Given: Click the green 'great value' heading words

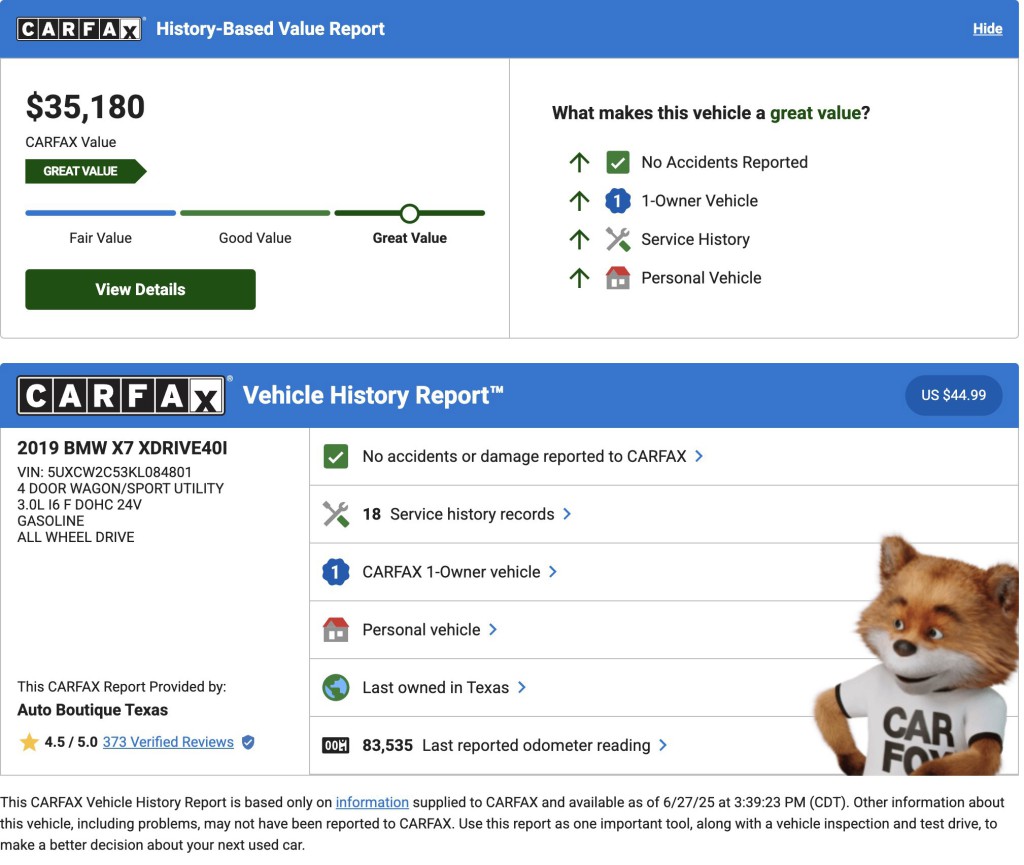Looking at the screenshot, I should [x=815, y=113].
